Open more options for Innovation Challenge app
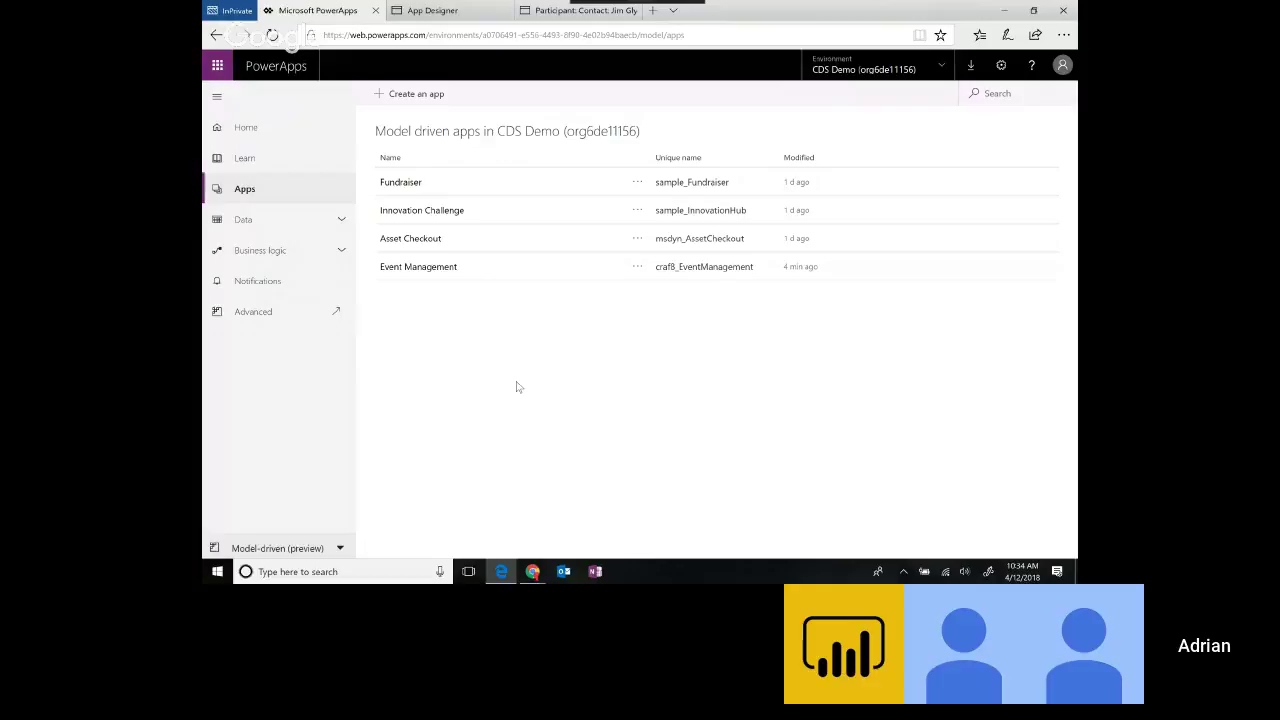 point(637,210)
